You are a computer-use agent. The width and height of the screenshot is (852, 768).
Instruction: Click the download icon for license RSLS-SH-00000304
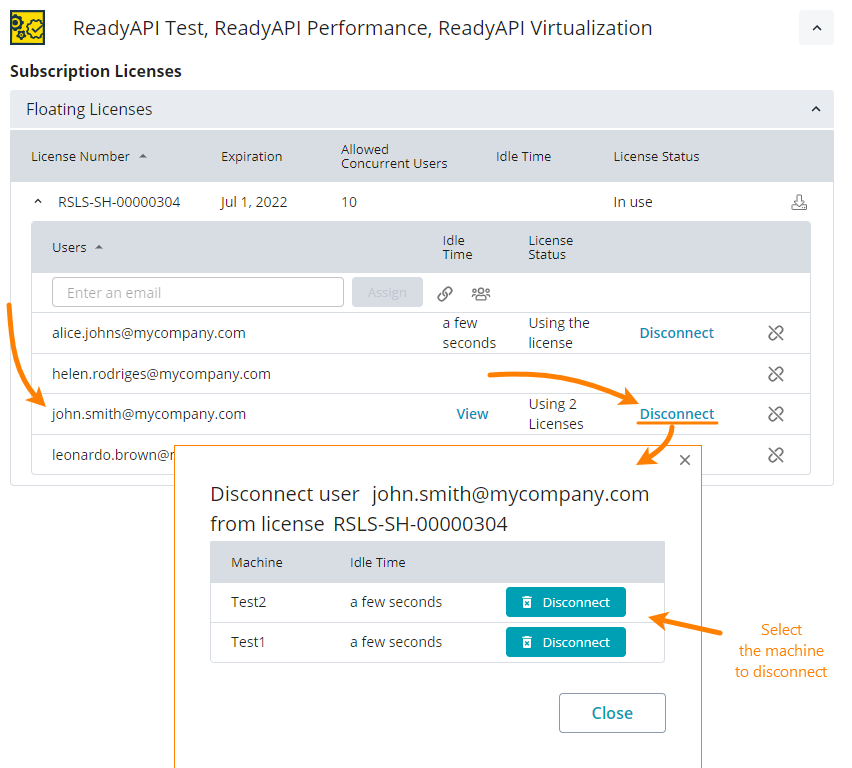click(798, 202)
